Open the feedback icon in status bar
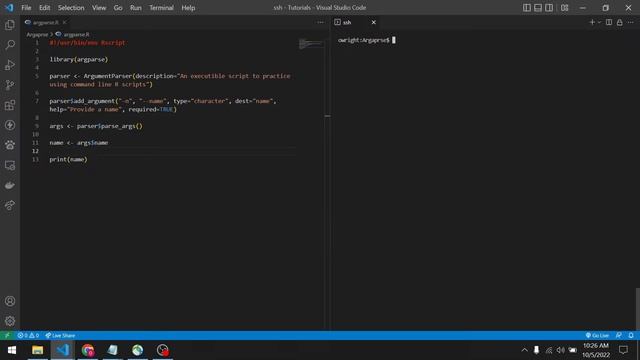The width and height of the screenshot is (640, 360). point(619,335)
